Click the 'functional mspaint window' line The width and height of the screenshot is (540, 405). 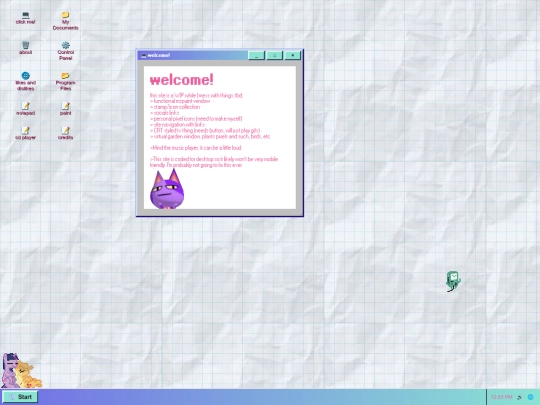180,101
